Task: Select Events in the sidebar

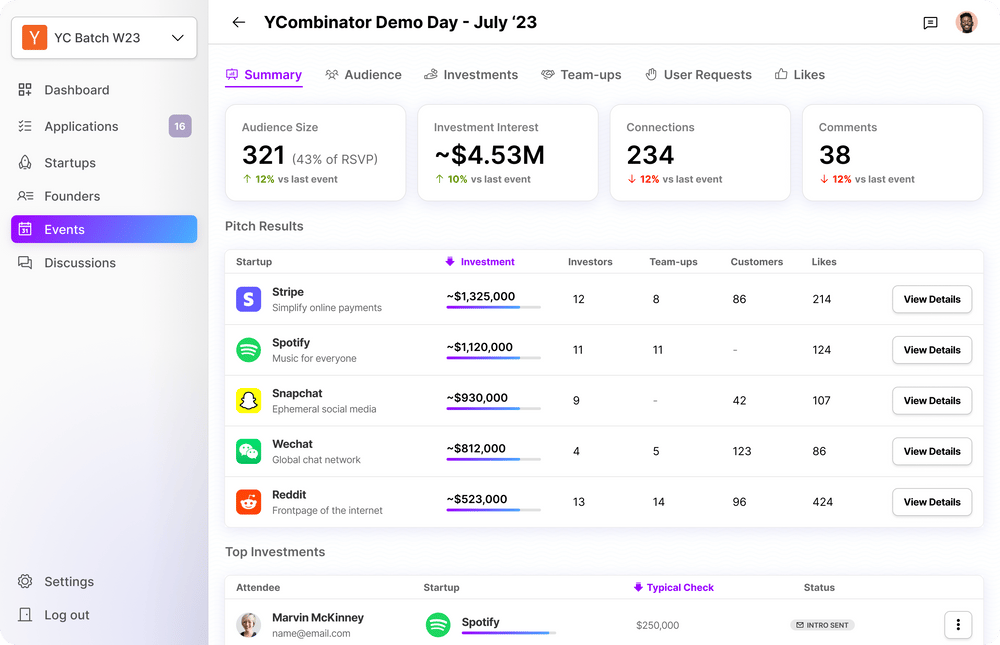Action: click(x=104, y=229)
